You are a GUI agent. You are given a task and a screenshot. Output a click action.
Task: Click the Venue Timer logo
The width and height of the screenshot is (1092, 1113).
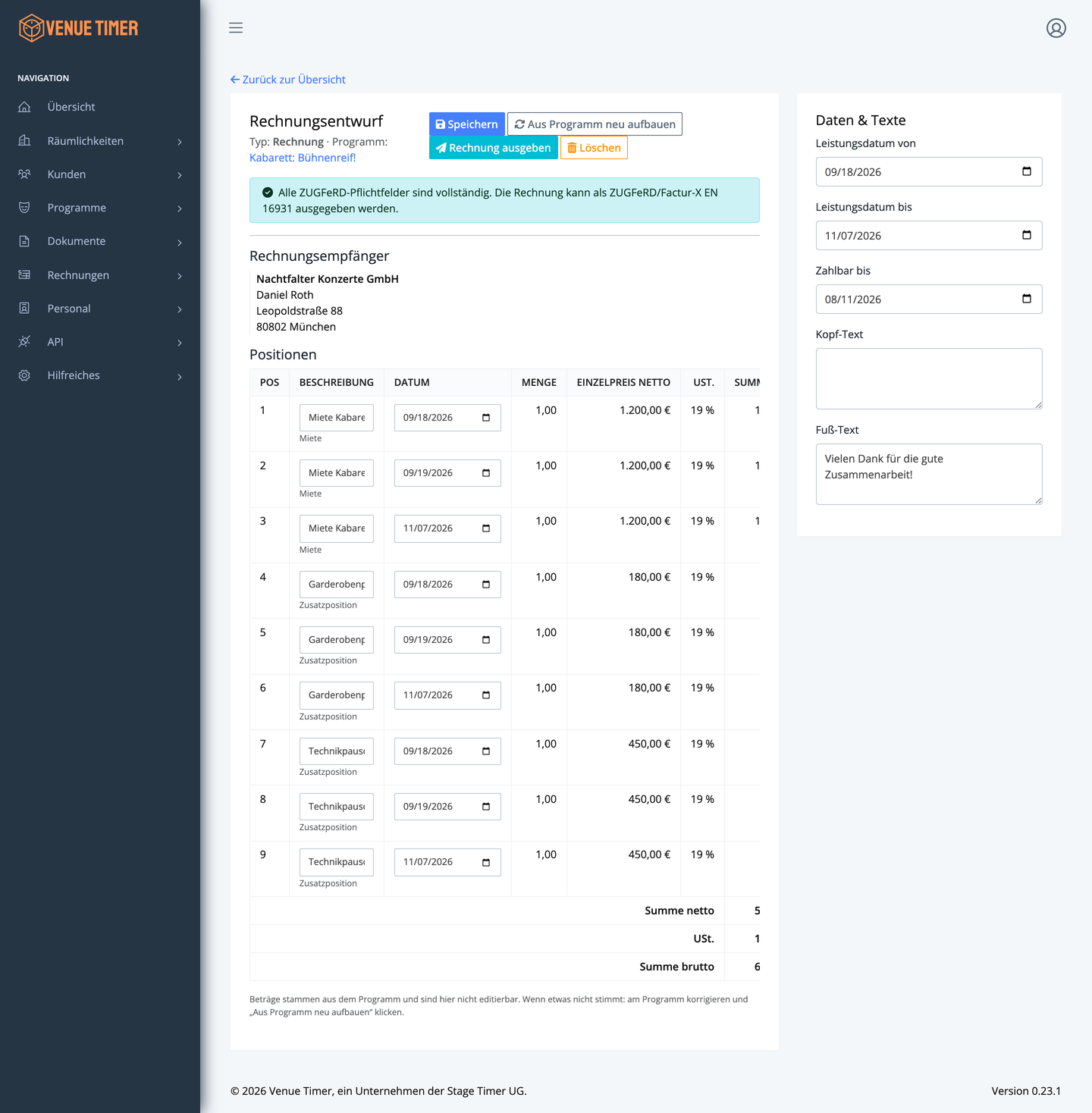pos(79,28)
